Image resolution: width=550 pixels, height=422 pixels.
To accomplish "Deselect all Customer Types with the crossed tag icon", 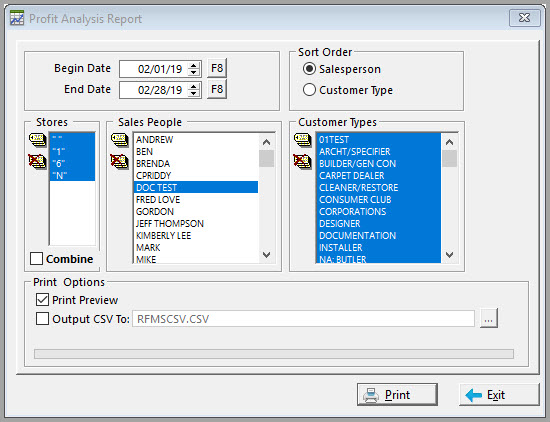I will click(302, 161).
